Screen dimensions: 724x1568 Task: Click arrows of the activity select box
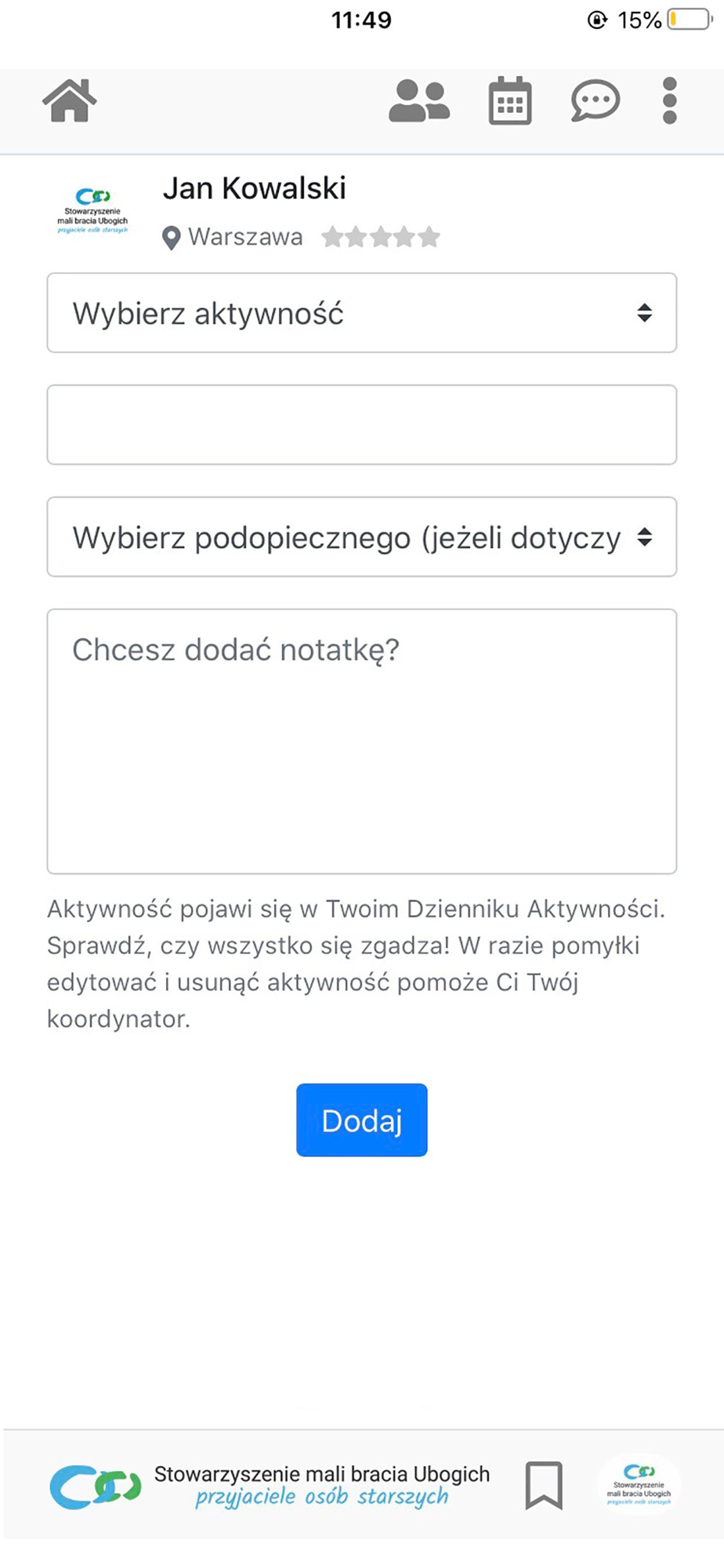[x=644, y=313]
